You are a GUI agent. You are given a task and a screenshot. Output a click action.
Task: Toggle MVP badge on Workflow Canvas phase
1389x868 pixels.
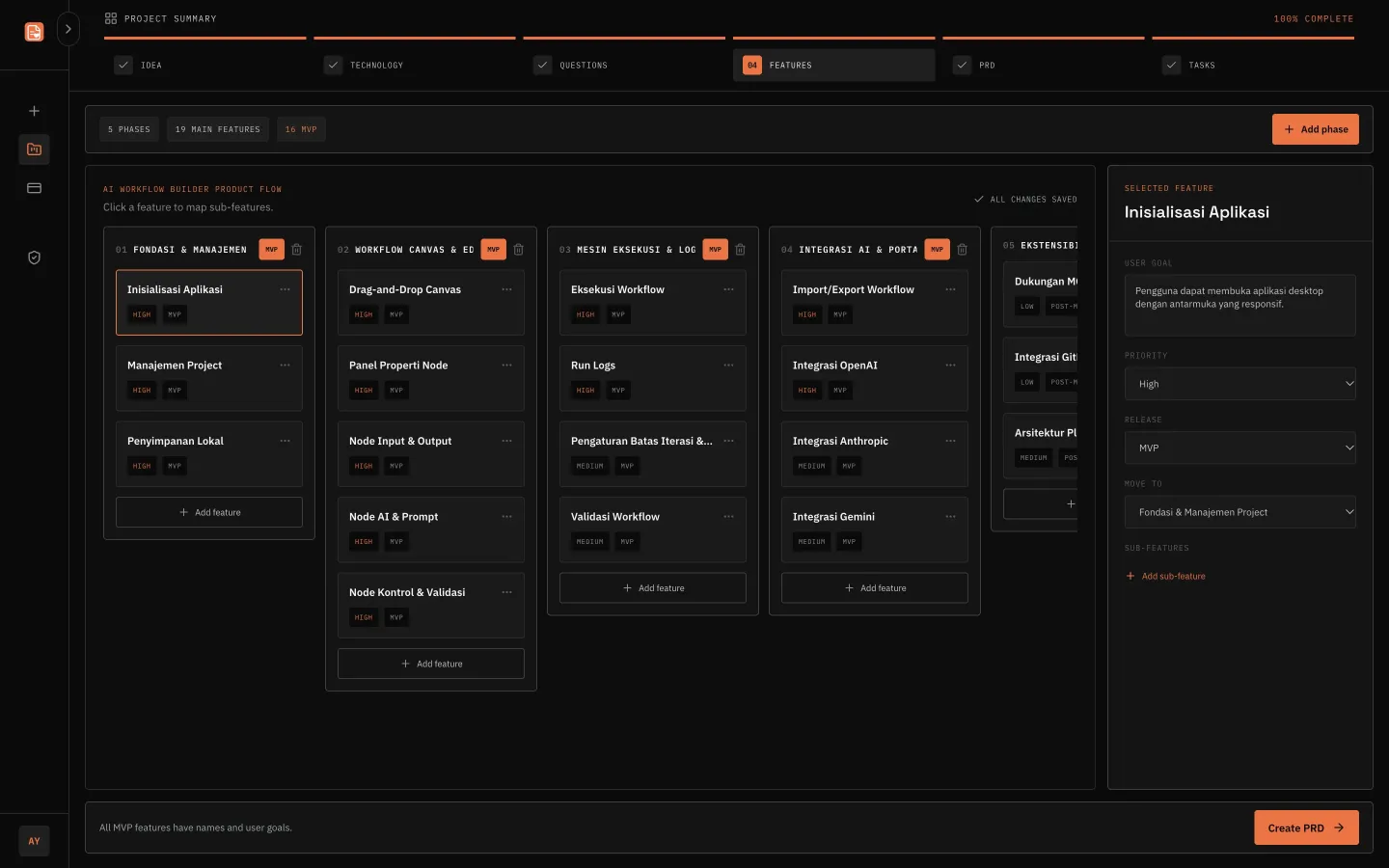pyautogui.click(x=493, y=249)
